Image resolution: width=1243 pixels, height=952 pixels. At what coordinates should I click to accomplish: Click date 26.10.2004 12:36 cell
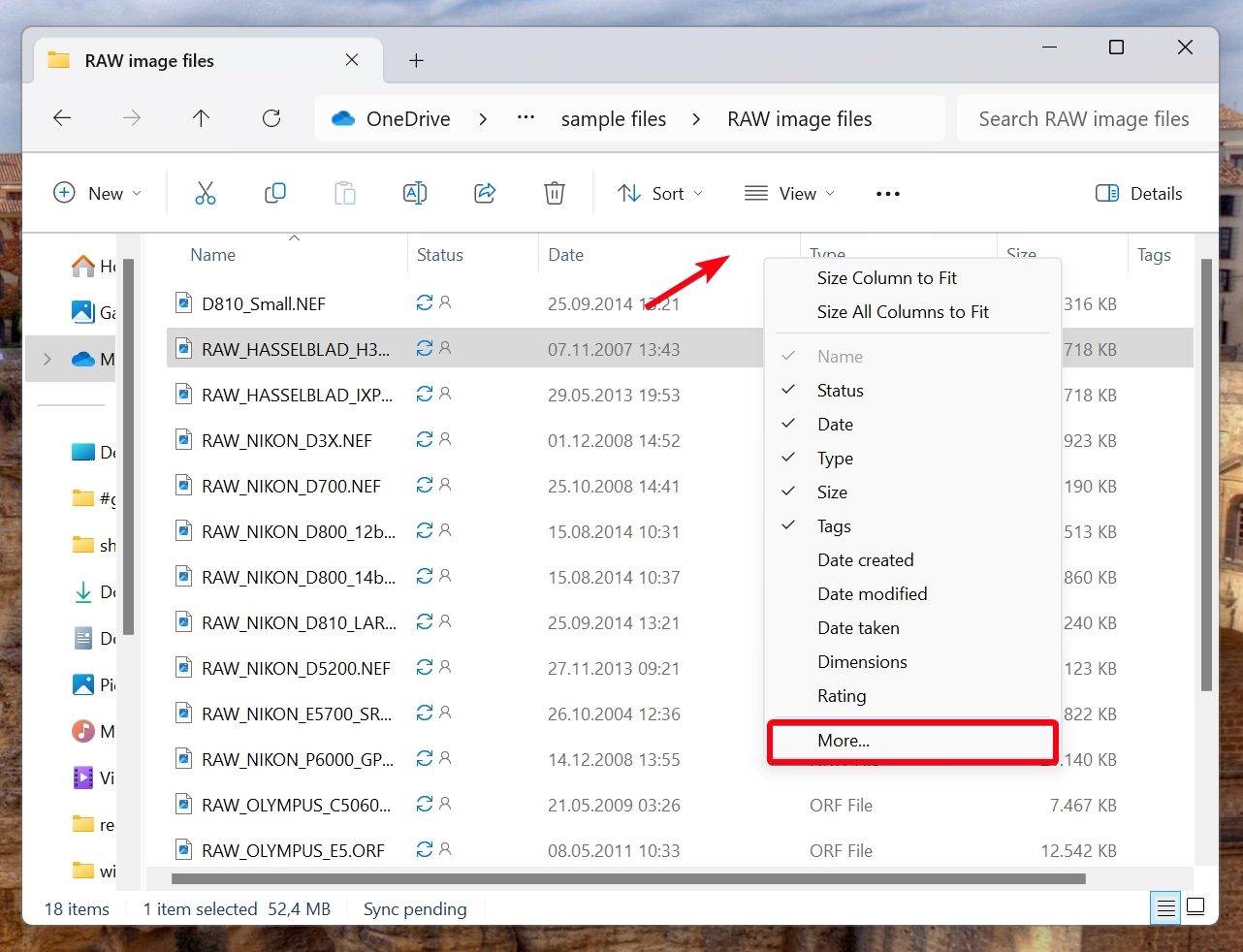(x=614, y=714)
